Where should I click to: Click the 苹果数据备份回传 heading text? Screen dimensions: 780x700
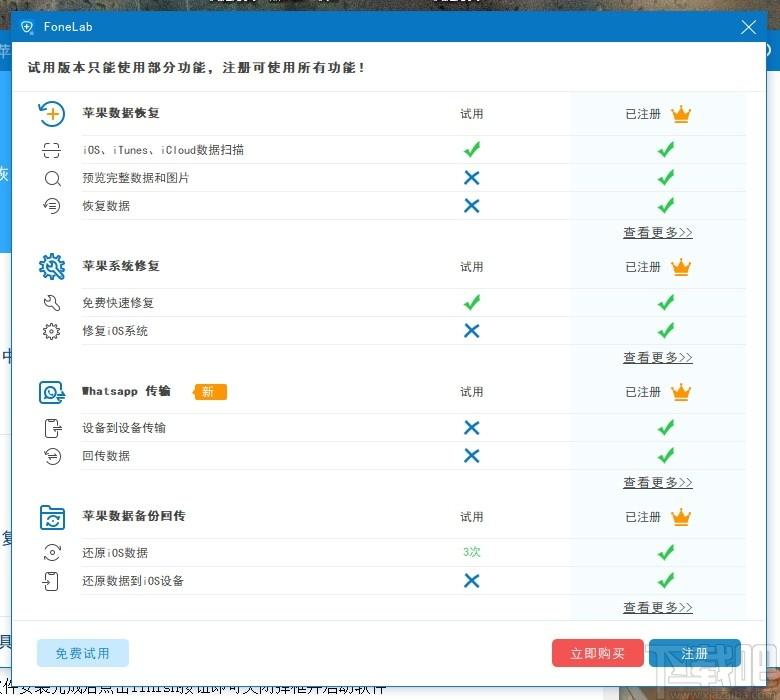click(134, 516)
